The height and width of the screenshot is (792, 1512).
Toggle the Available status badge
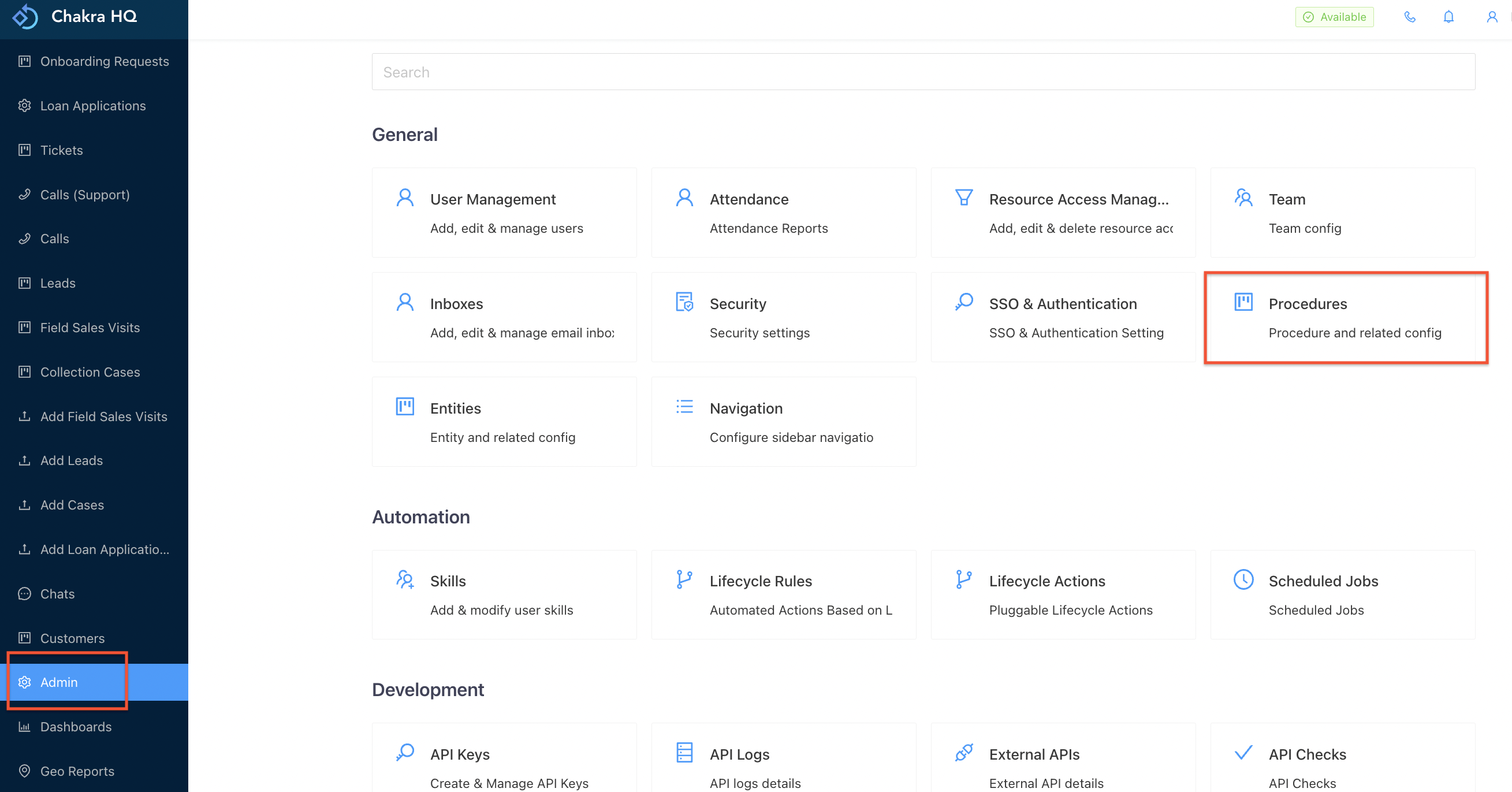click(1334, 17)
